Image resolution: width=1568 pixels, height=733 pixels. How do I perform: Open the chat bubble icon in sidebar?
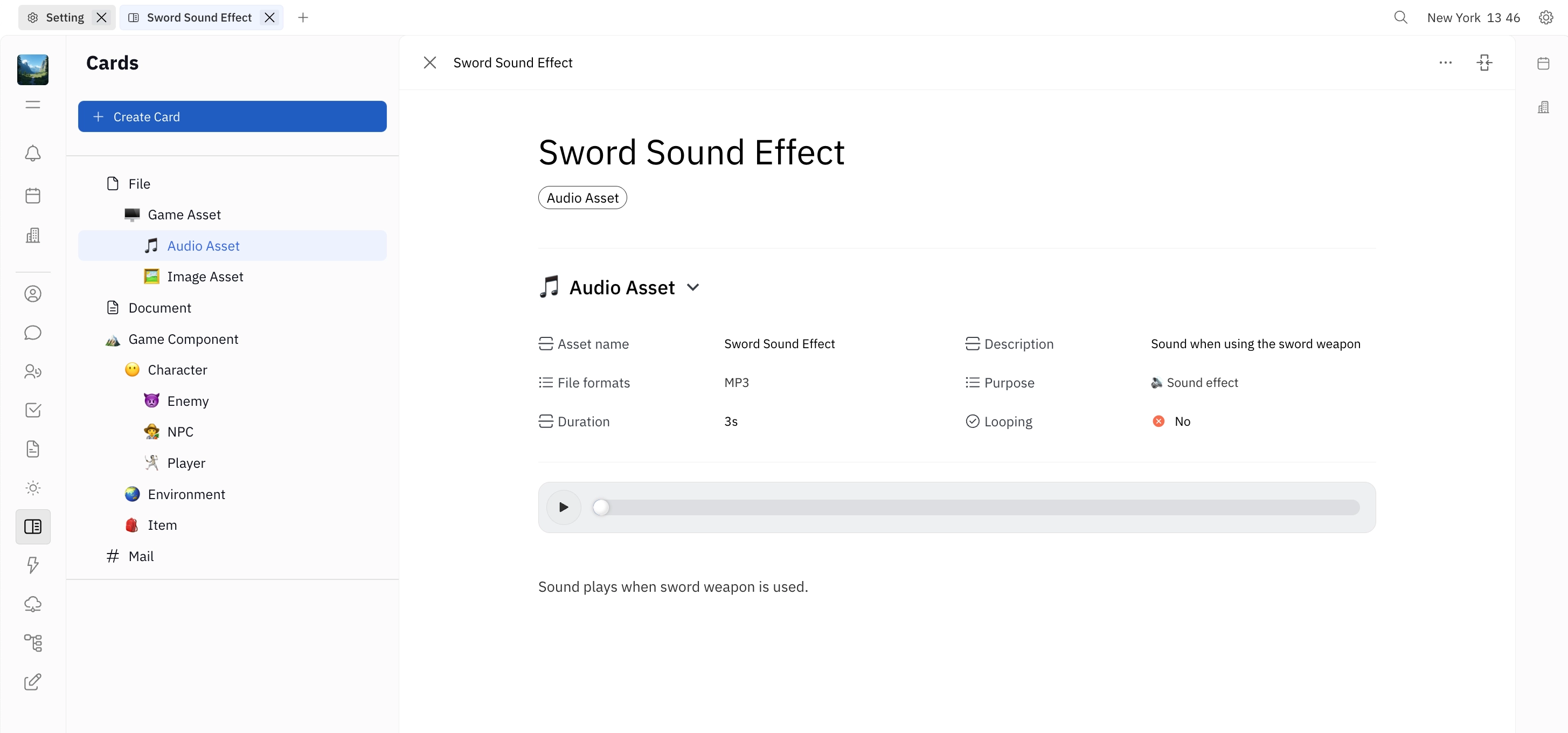[x=33, y=333]
